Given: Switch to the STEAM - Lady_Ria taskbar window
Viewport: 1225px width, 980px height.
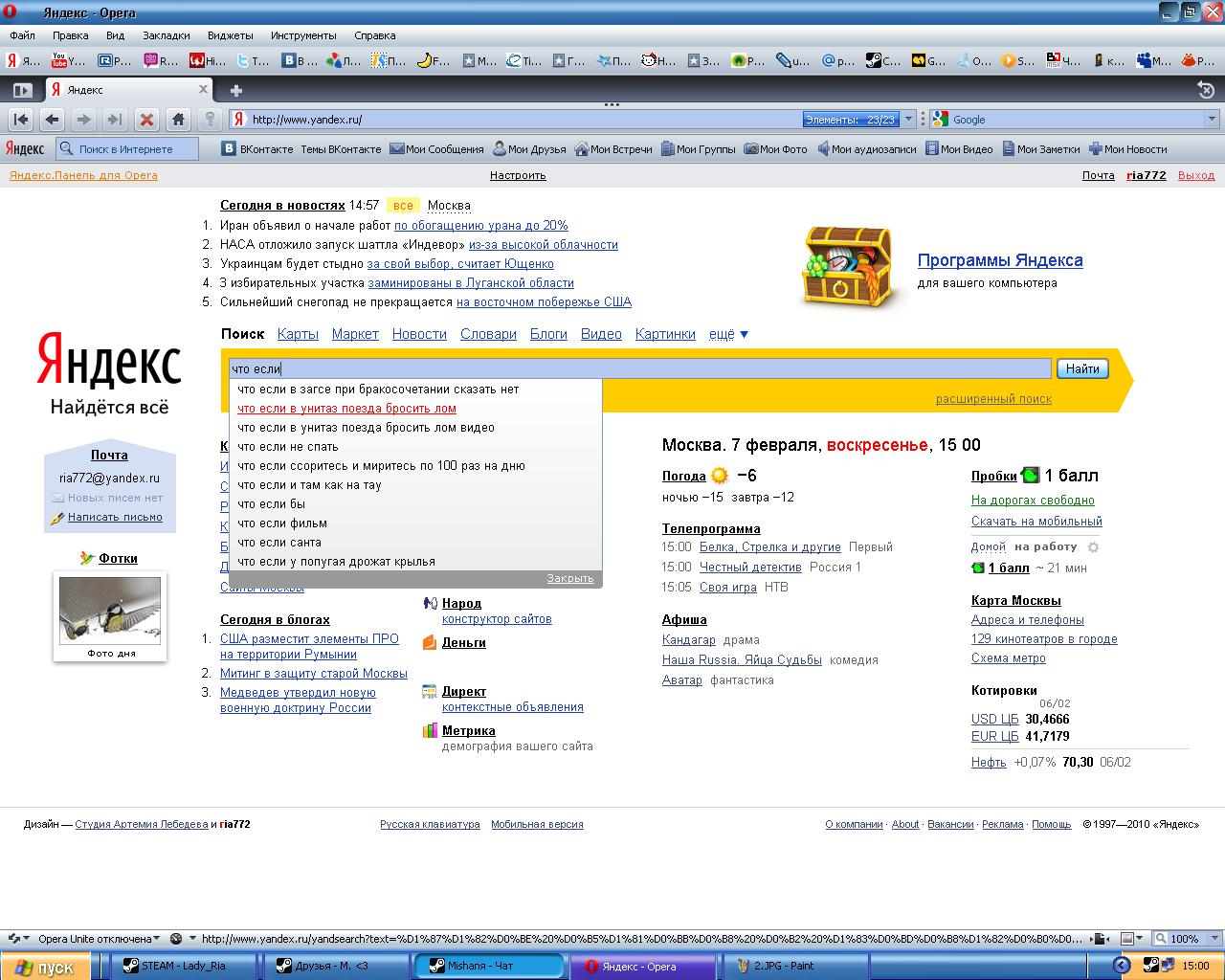Looking at the screenshot, I should [184, 967].
